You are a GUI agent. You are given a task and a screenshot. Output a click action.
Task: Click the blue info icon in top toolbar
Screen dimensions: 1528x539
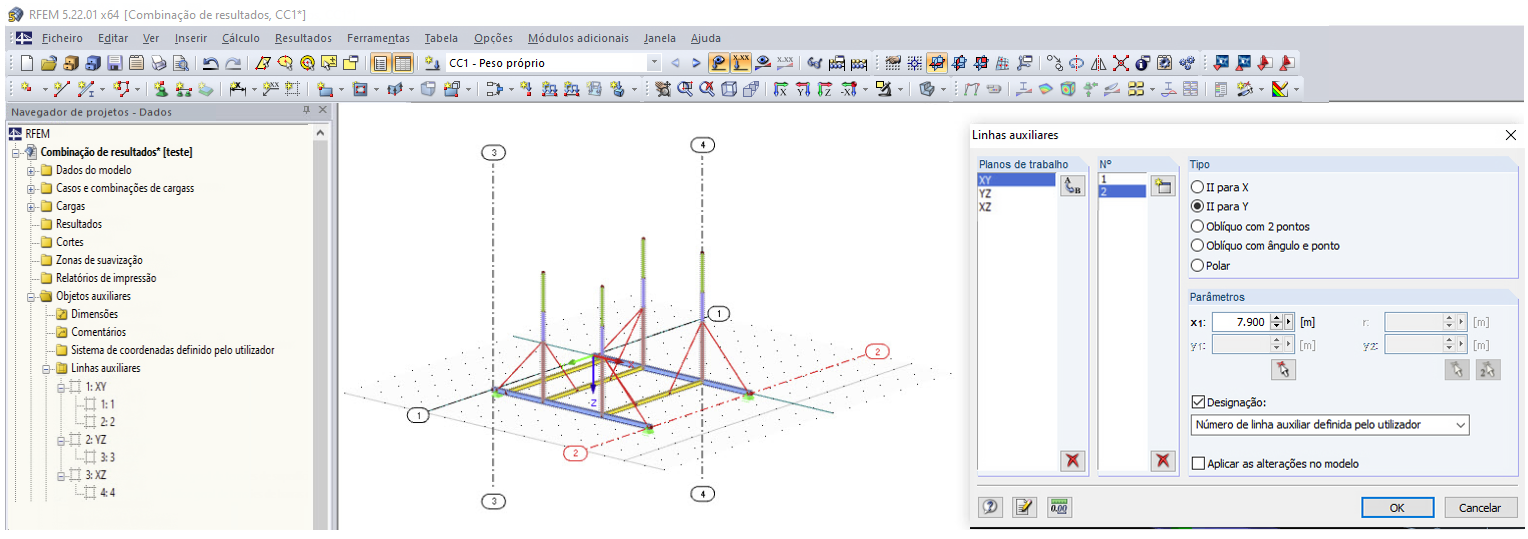point(1142,63)
